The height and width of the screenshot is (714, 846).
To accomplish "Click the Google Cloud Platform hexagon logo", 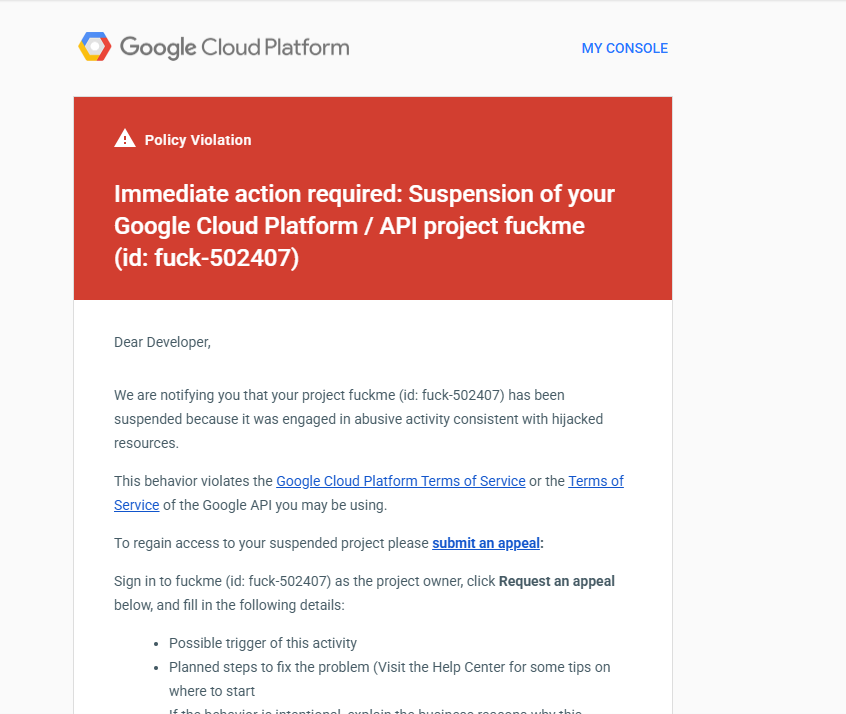I will coord(95,46).
